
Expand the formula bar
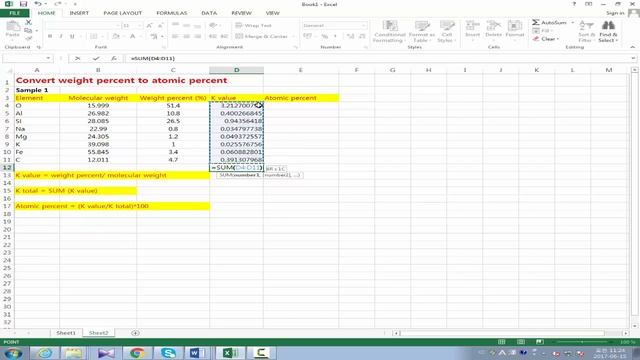point(633,58)
